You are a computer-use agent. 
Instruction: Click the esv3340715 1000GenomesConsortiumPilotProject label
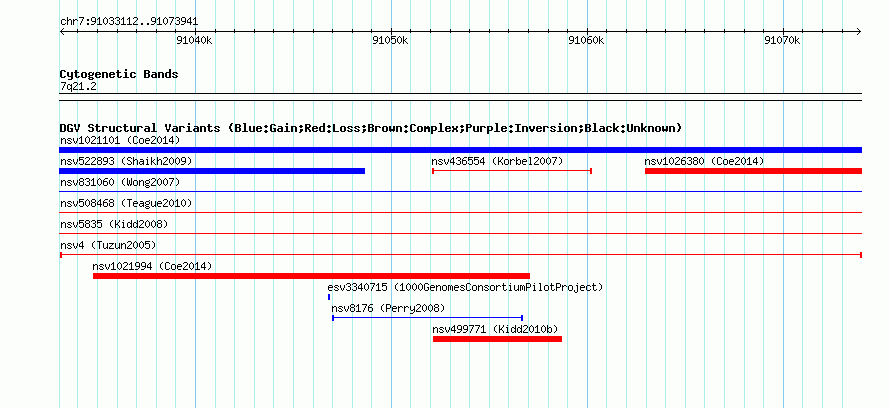pyautogui.click(x=465, y=287)
